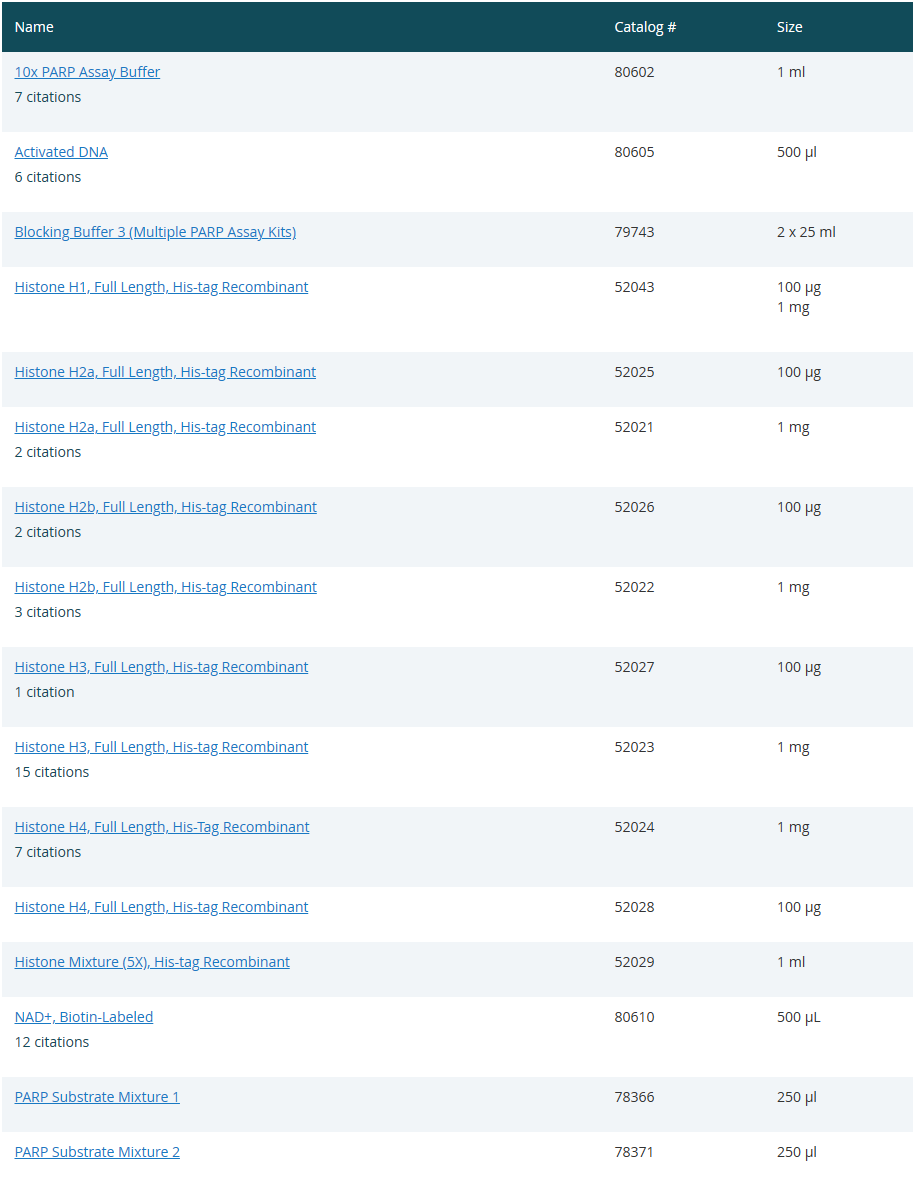
Task: Open PARP Substrate Mixture 1 link
Action: (97, 1097)
